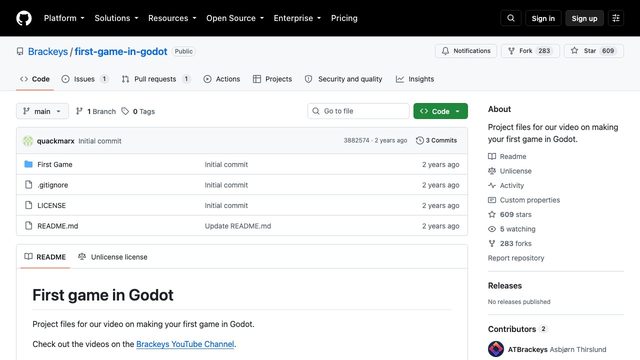
Task: Switch to the Projects tab
Action: (272, 79)
